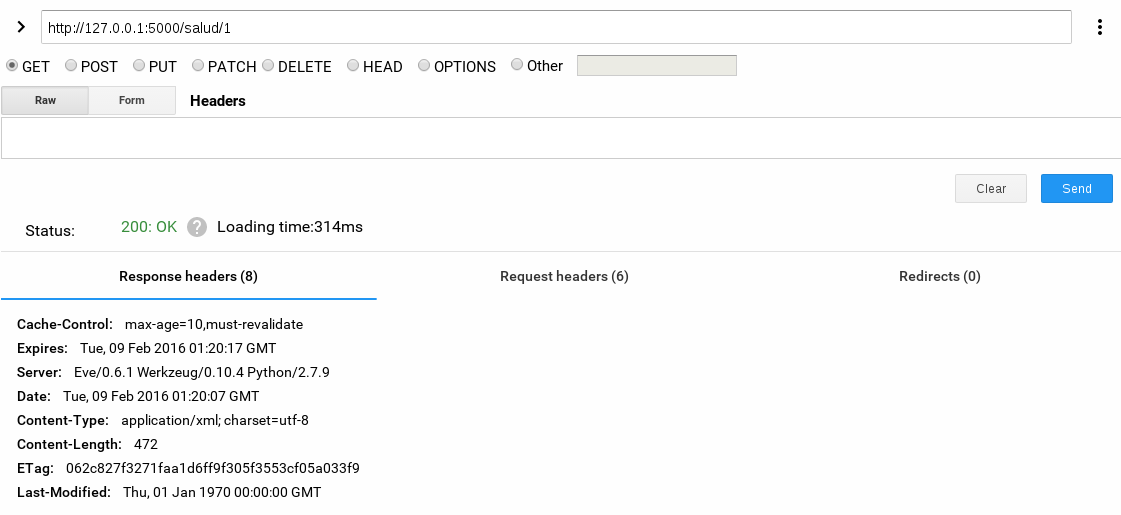The width and height of the screenshot is (1121, 515).
Task: Click inside the headers text area
Action: tap(560, 138)
